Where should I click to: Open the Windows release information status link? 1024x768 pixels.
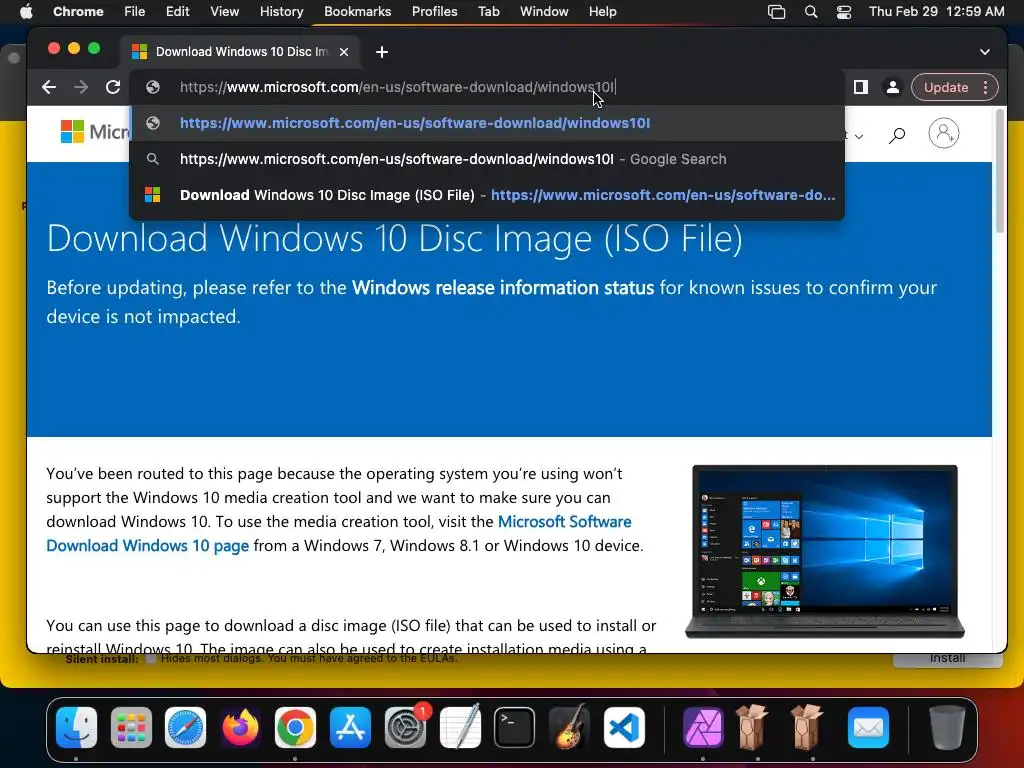[x=503, y=287]
